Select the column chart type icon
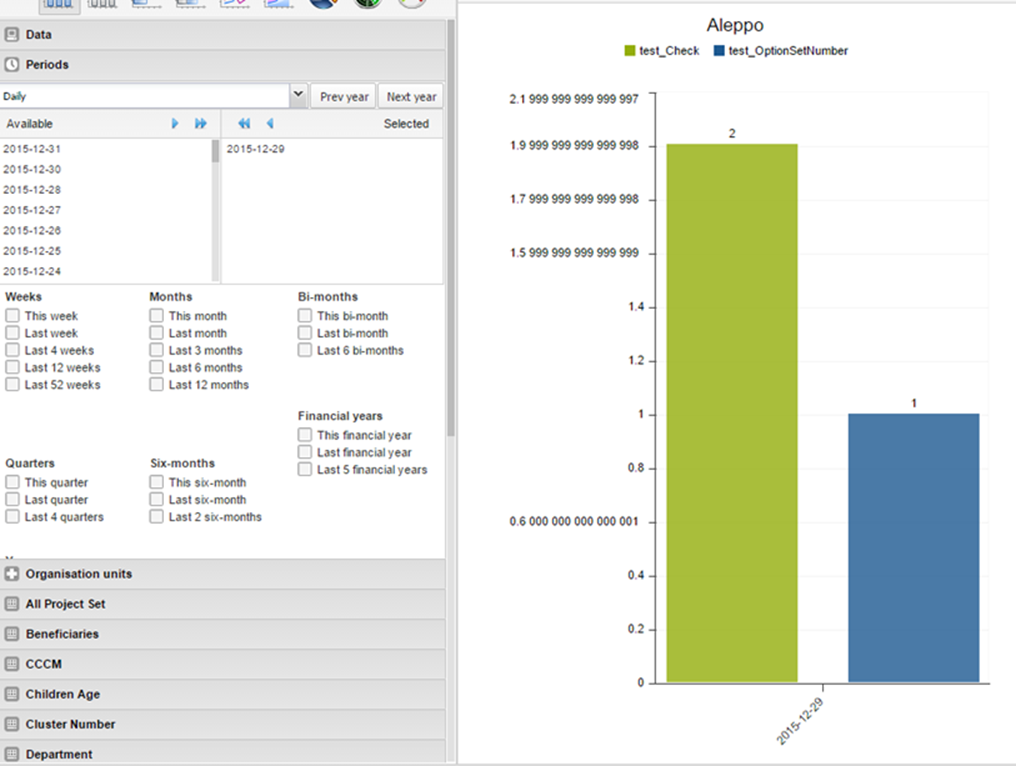 click(59, 4)
